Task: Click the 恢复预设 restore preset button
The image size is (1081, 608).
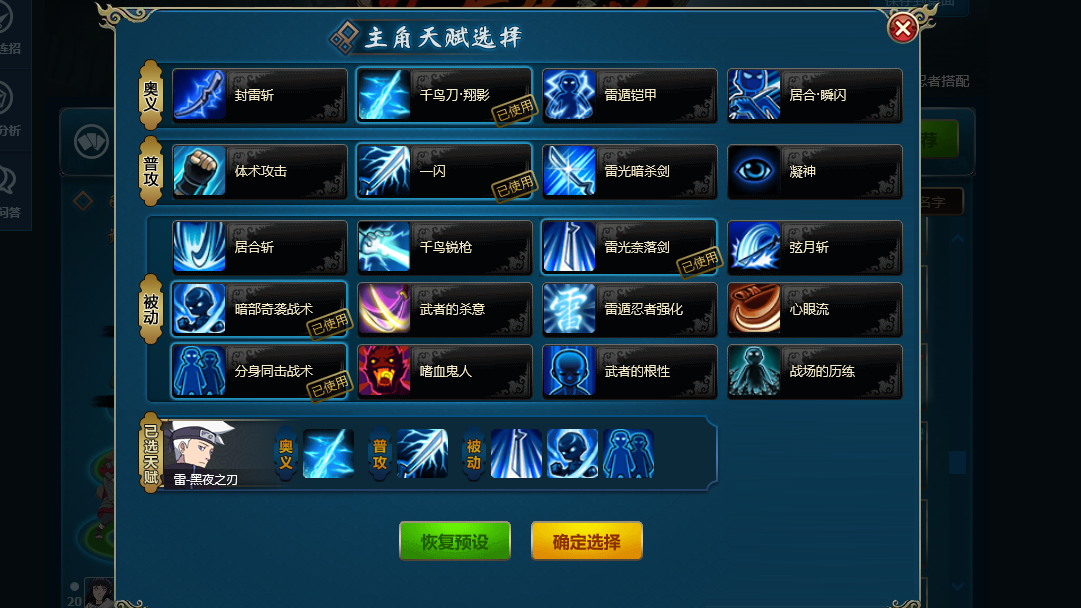Action: (455, 541)
